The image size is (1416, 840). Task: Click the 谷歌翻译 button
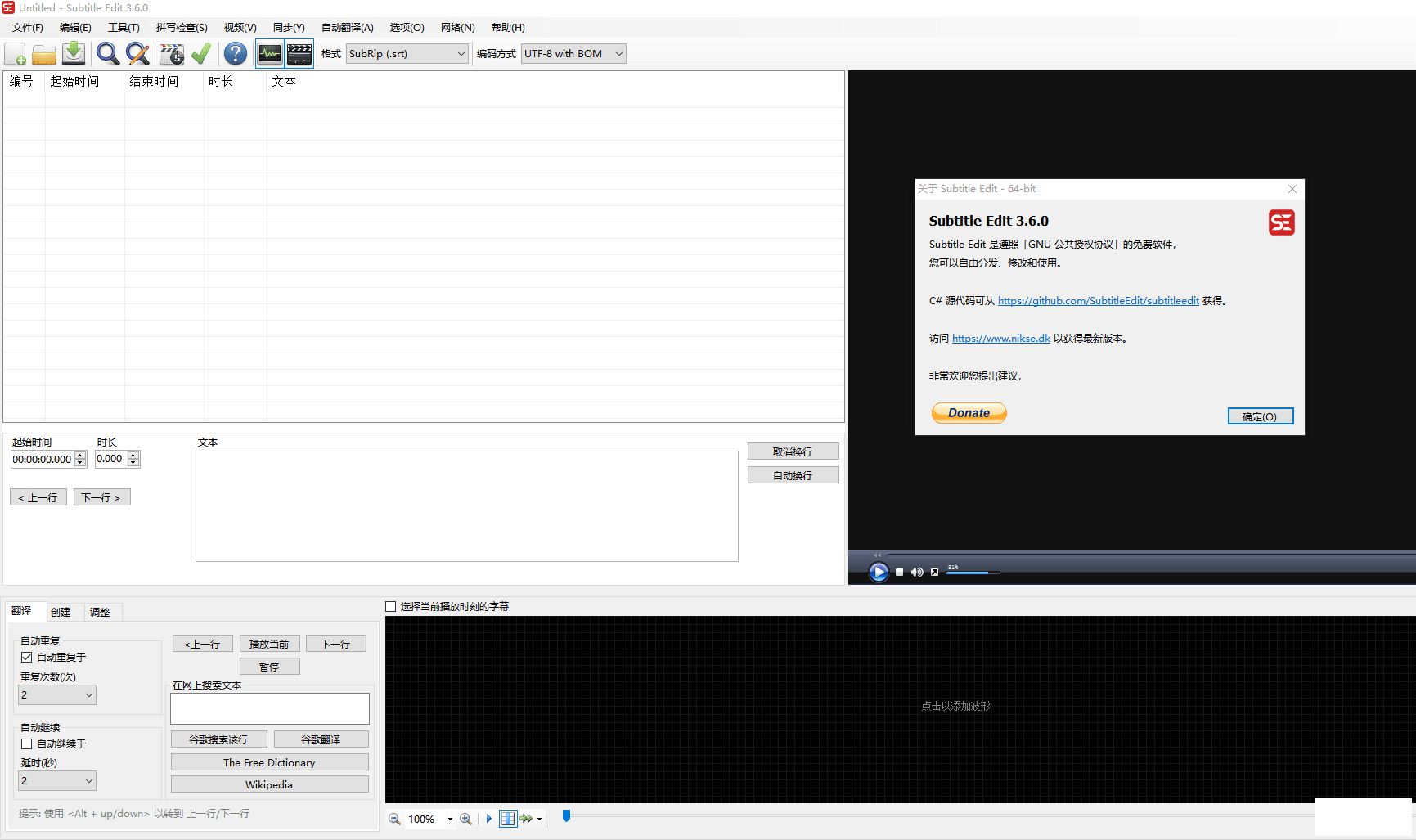pos(321,739)
